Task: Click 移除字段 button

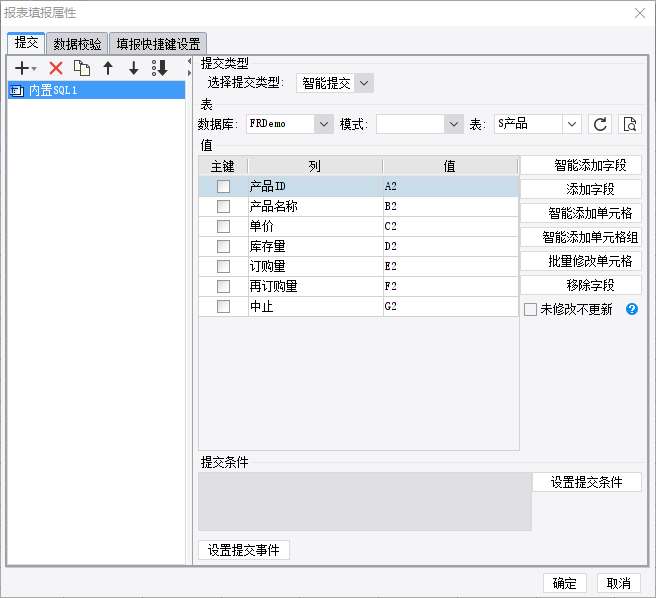Action: click(x=581, y=285)
